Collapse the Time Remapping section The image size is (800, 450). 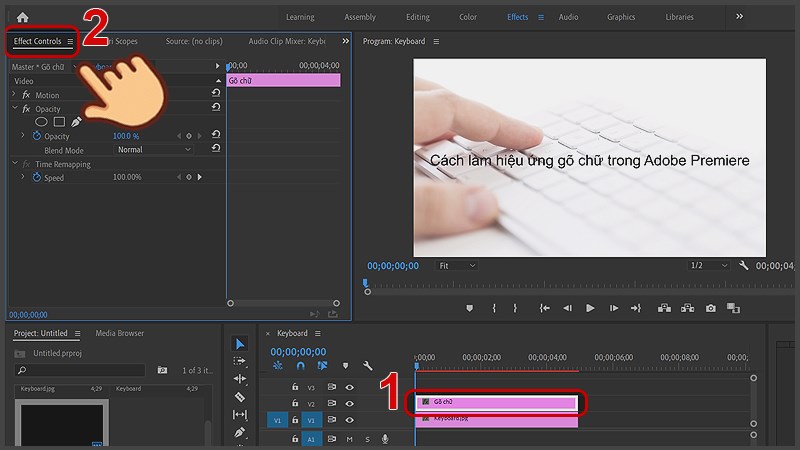(x=14, y=163)
